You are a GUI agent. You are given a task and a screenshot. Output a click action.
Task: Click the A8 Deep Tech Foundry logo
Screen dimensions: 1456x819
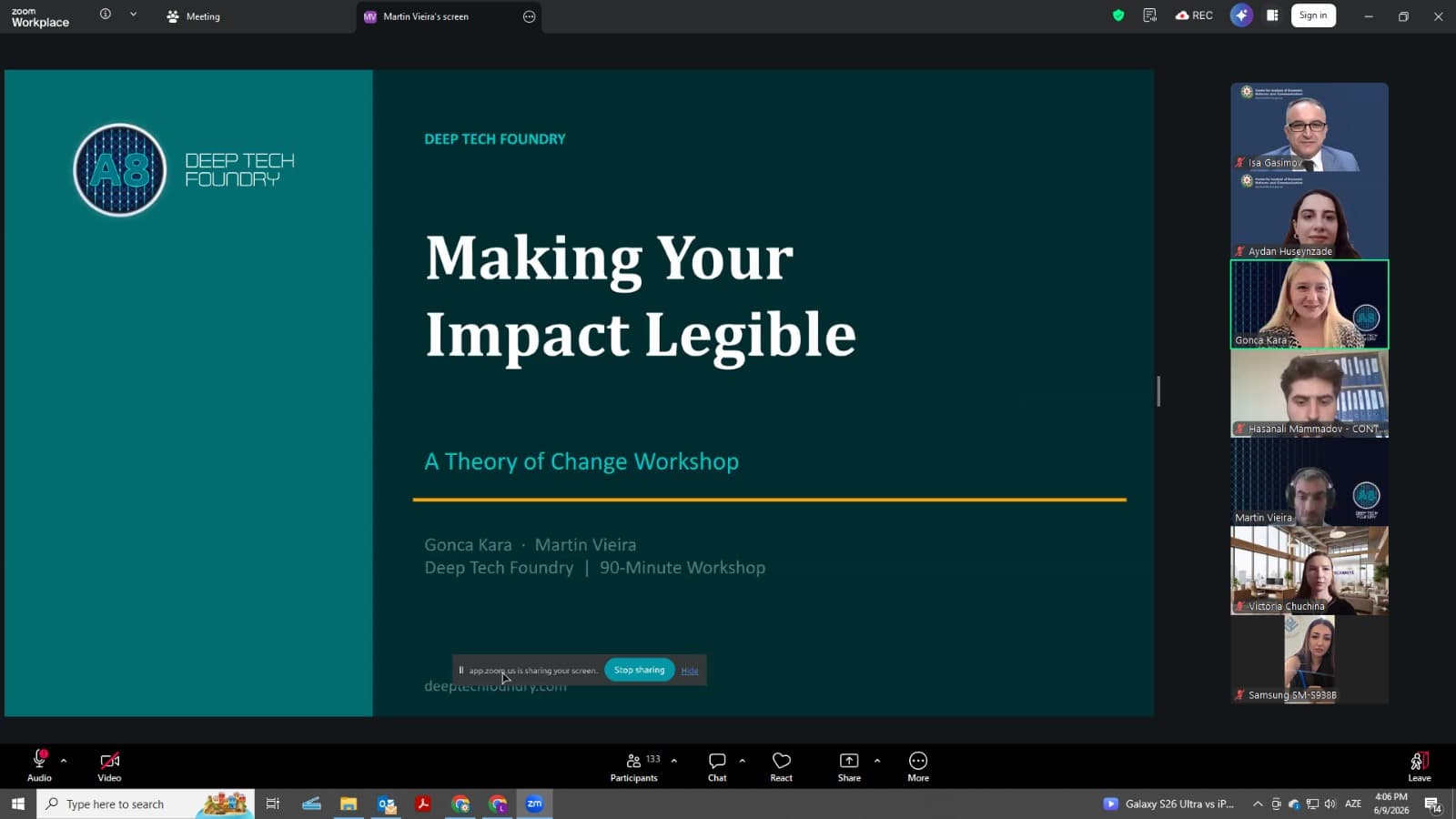184,170
